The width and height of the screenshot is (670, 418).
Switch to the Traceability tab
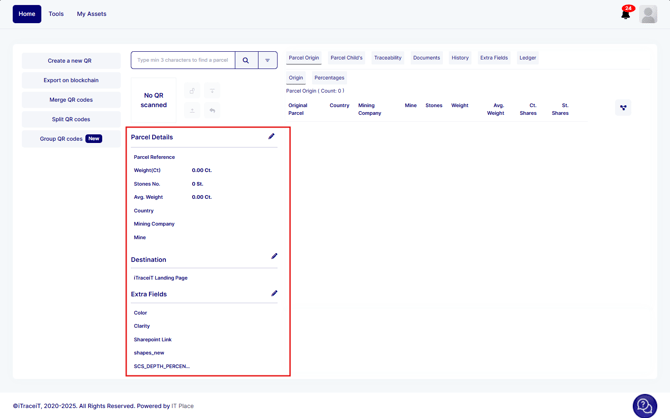tap(387, 58)
